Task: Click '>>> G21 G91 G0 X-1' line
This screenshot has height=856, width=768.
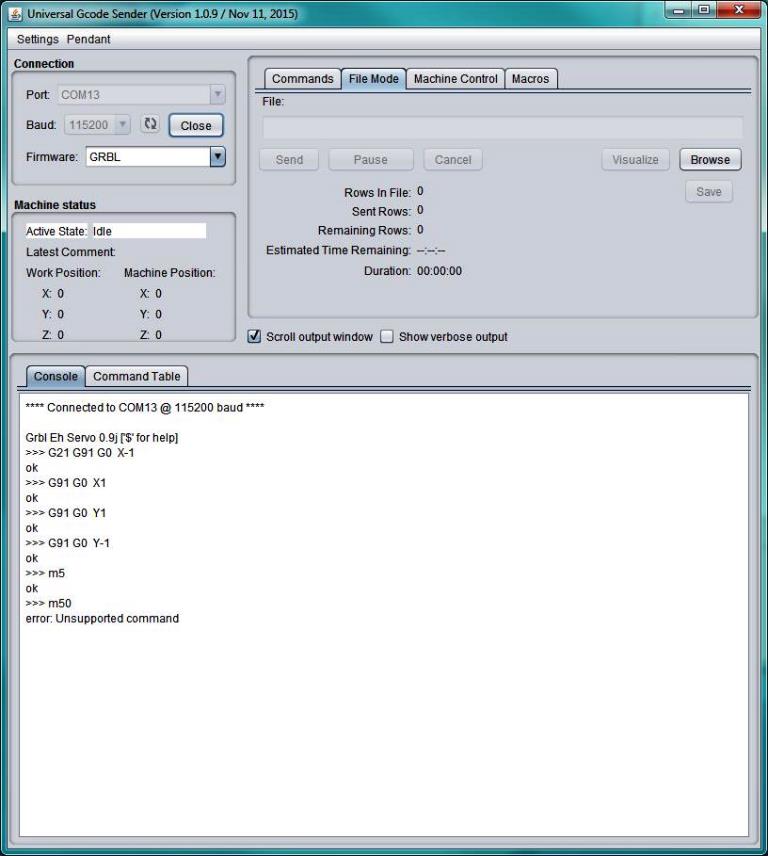Action: pyautogui.click(x=80, y=453)
